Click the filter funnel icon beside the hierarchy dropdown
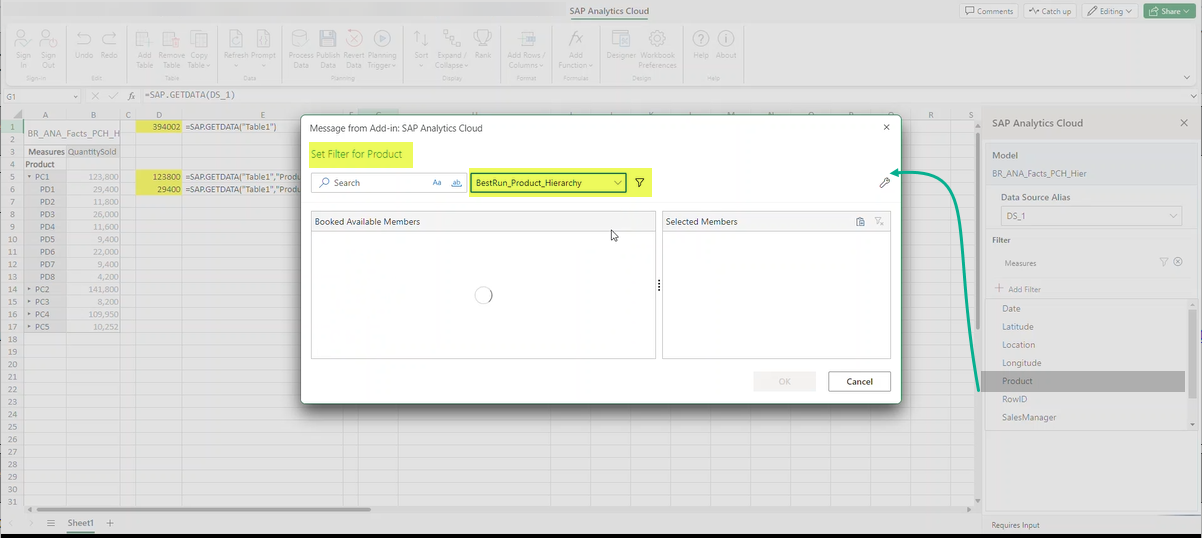The image size is (1202, 538). (639, 183)
